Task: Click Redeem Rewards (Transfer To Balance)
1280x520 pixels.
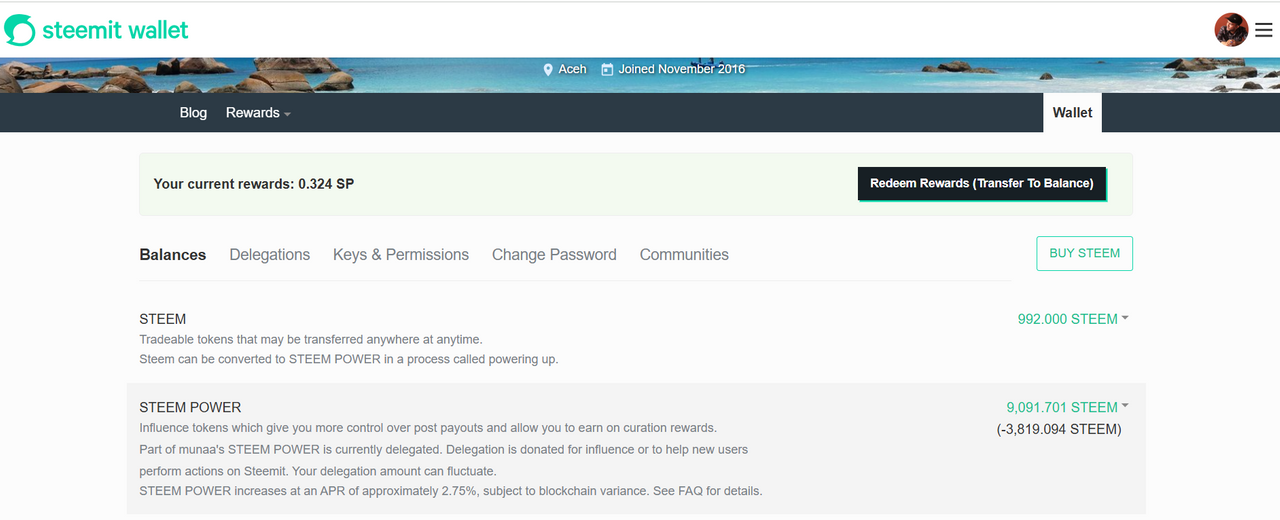Action: tap(982, 183)
